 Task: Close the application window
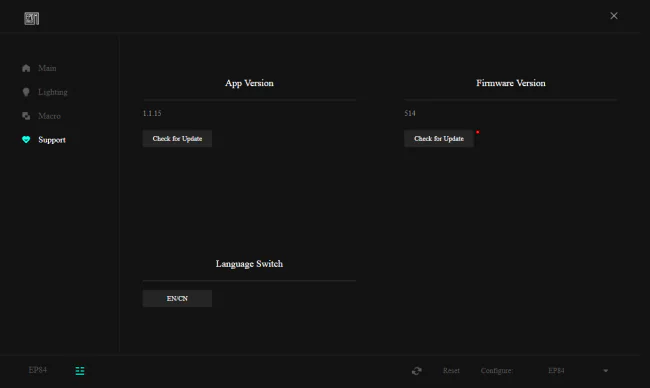(x=614, y=16)
